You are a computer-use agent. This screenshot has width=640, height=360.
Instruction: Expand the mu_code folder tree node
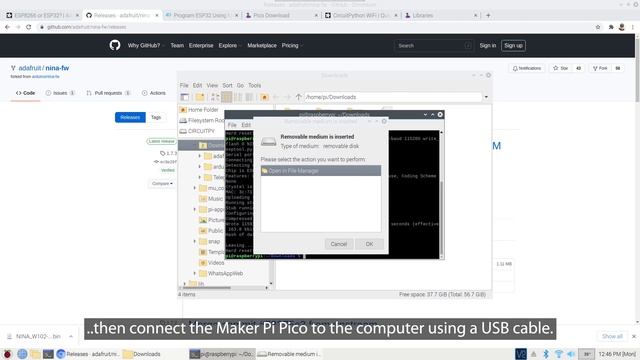195,188
